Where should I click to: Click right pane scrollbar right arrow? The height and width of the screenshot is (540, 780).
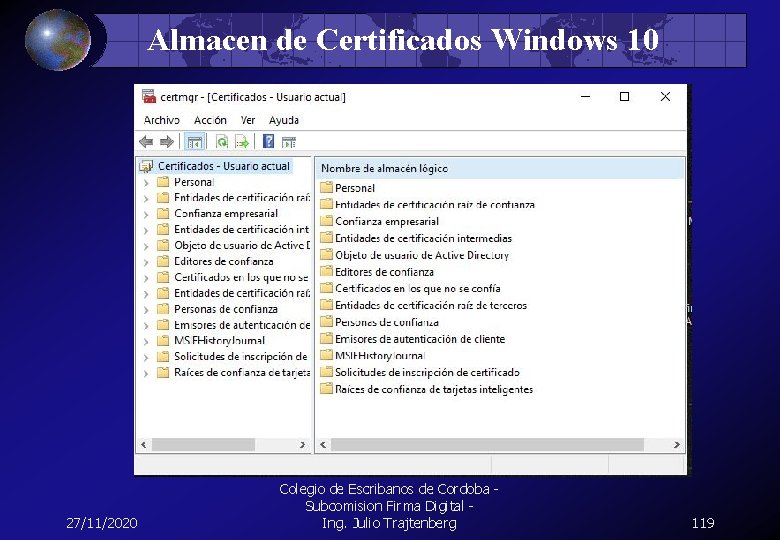coord(677,445)
